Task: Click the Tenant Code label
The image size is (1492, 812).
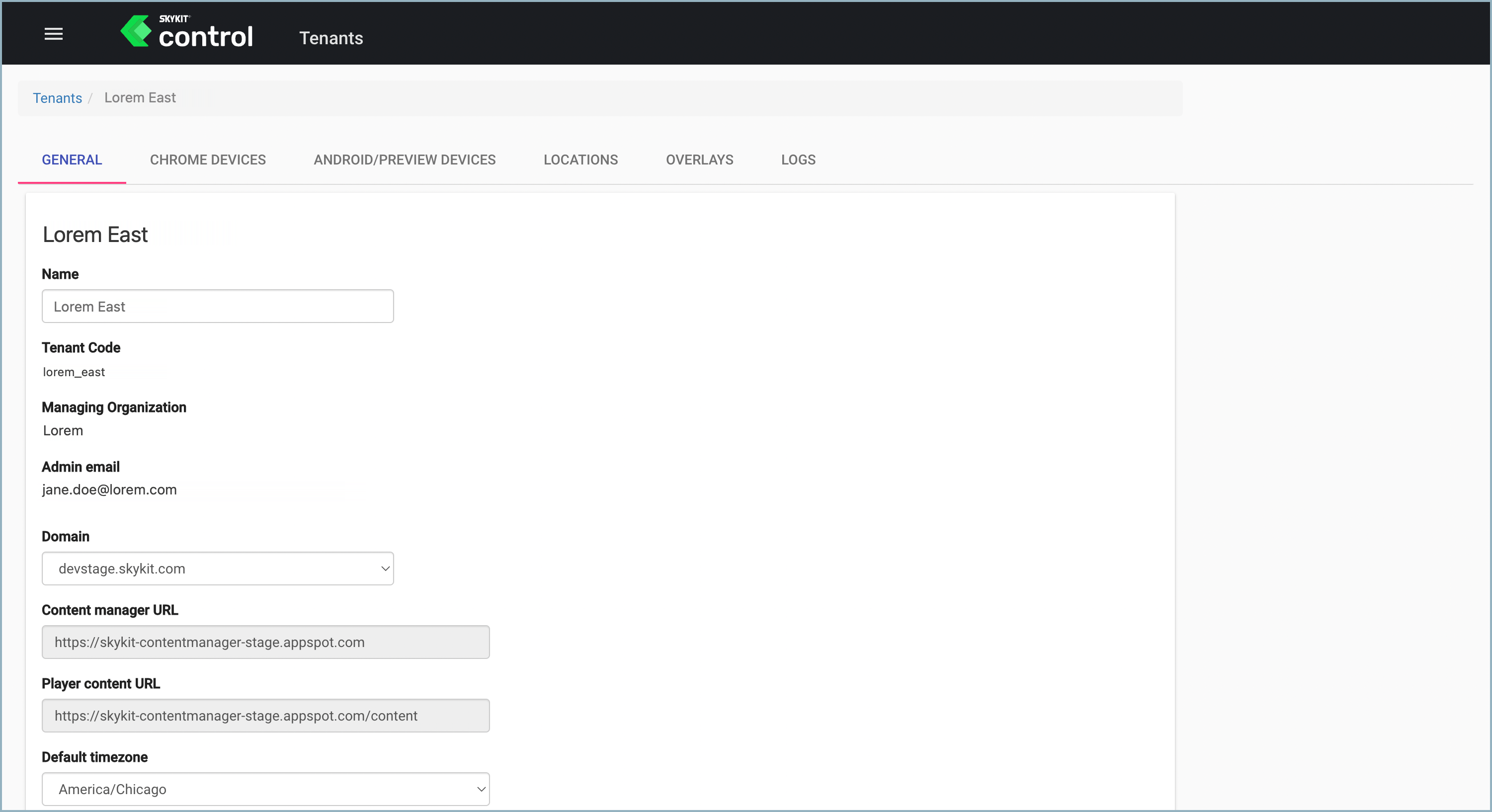Action: (x=81, y=347)
